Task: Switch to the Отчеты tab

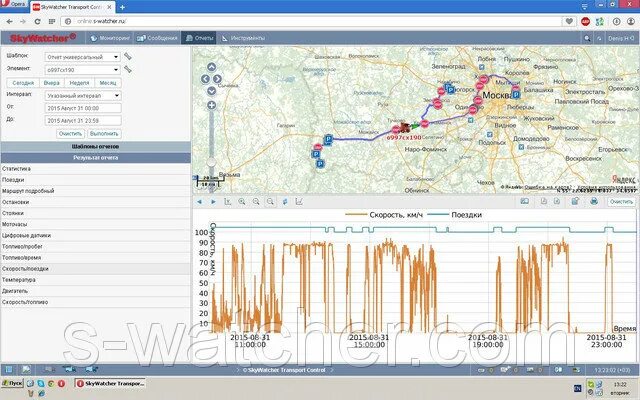Action: click(x=199, y=38)
